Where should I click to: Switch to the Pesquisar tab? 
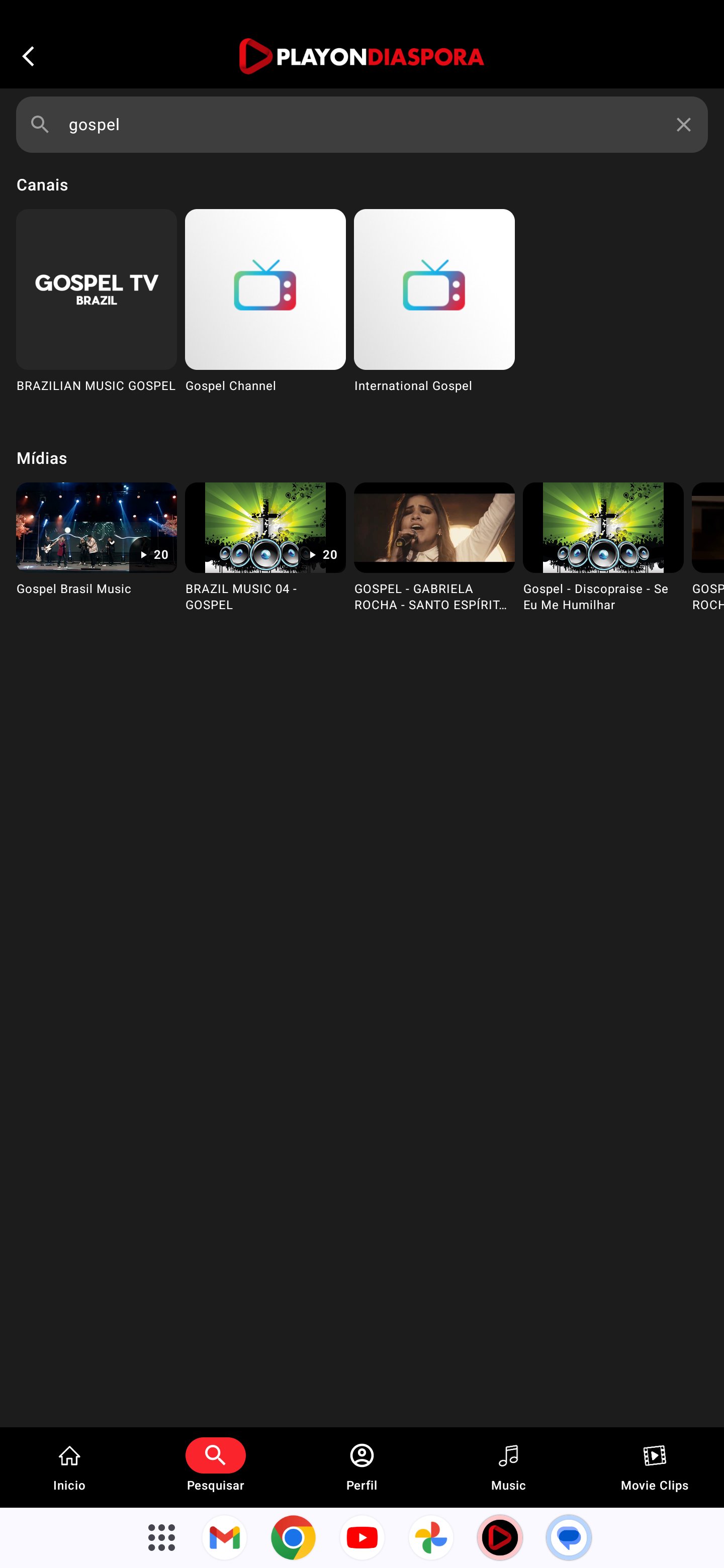tap(216, 1467)
